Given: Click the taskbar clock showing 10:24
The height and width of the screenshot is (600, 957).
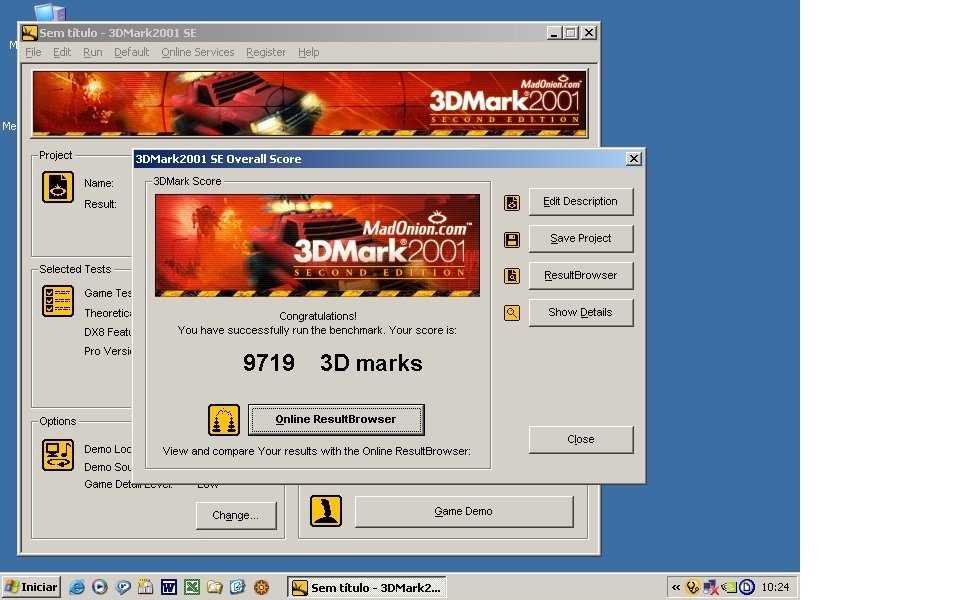Looking at the screenshot, I should tap(775, 587).
